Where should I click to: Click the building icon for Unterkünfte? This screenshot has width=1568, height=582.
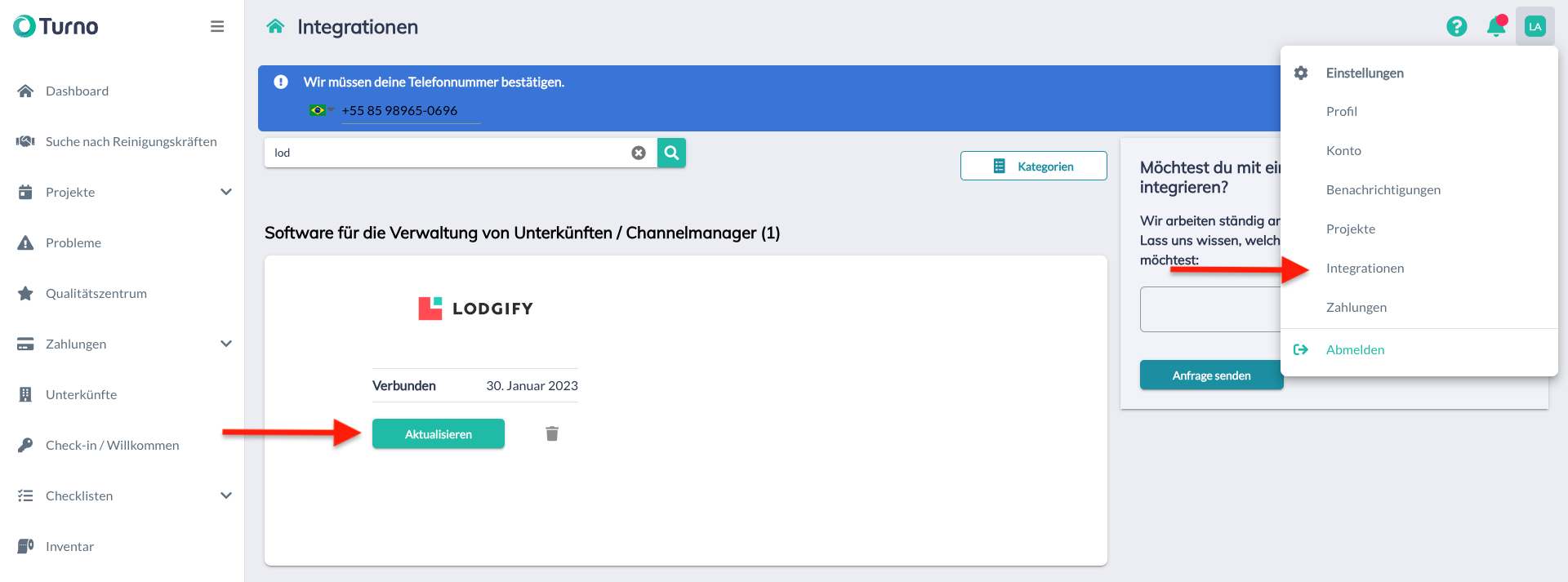(25, 394)
